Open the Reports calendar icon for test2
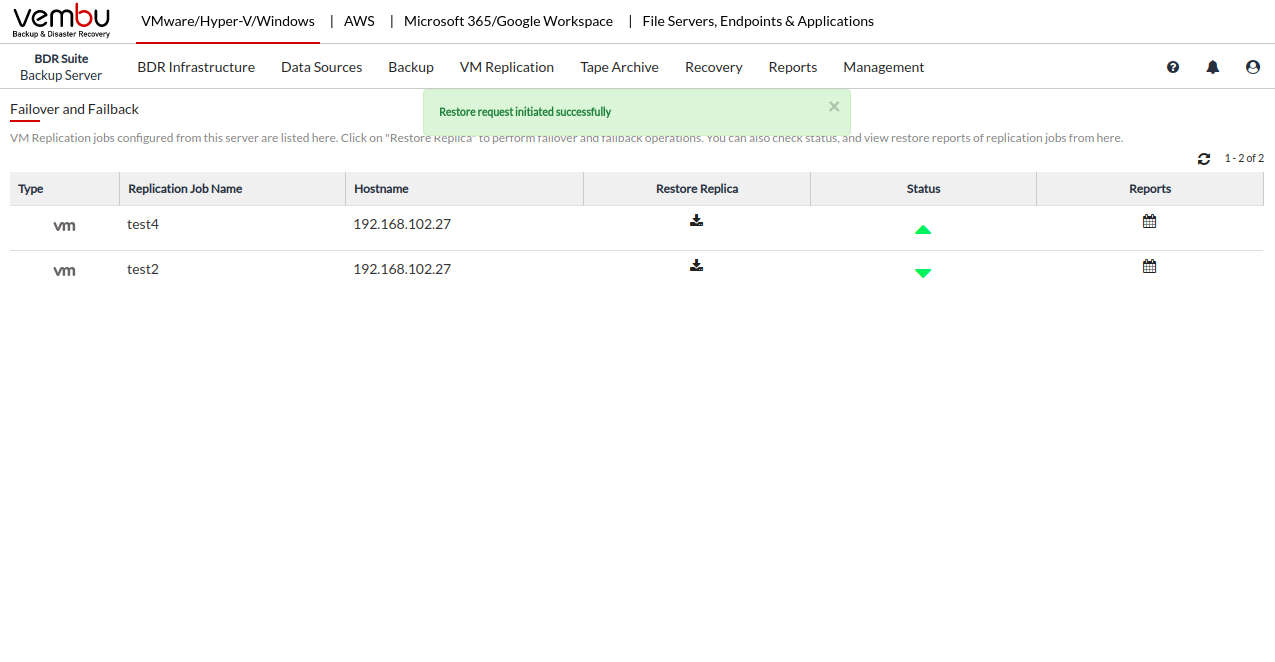The image size is (1275, 662). [x=1149, y=267]
